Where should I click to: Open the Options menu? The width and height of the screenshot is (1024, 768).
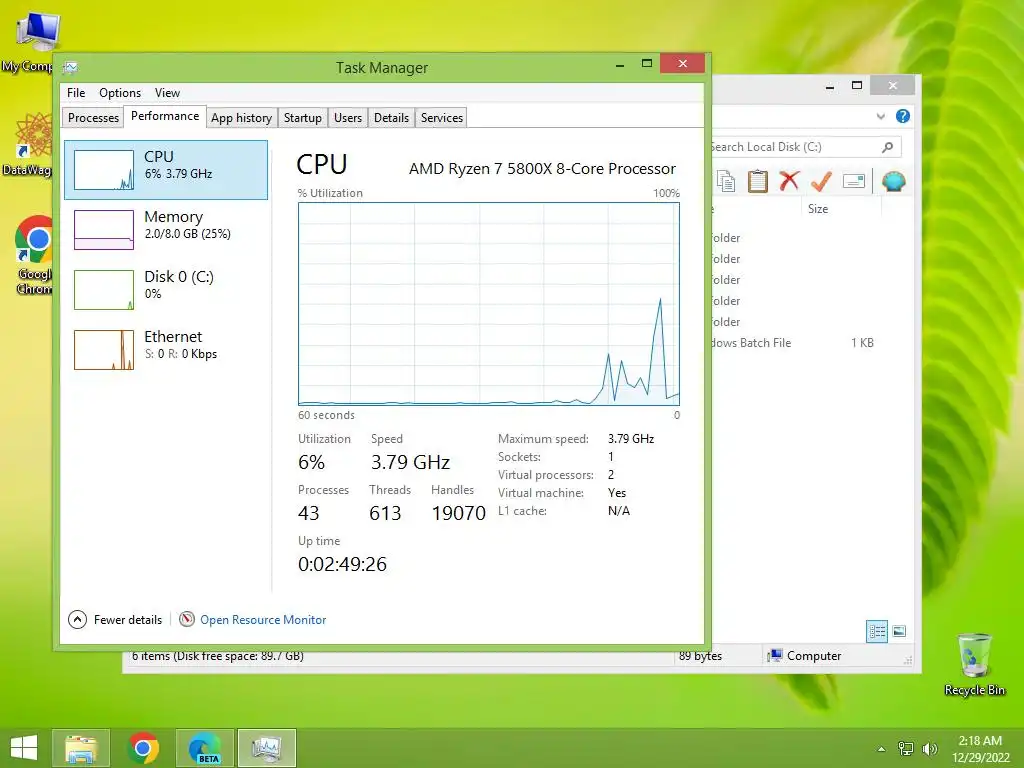120,93
